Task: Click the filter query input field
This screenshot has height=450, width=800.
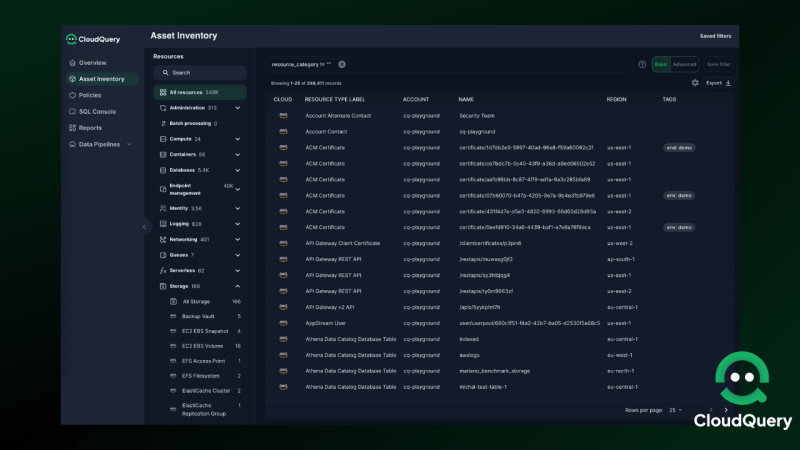Action: [448, 65]
